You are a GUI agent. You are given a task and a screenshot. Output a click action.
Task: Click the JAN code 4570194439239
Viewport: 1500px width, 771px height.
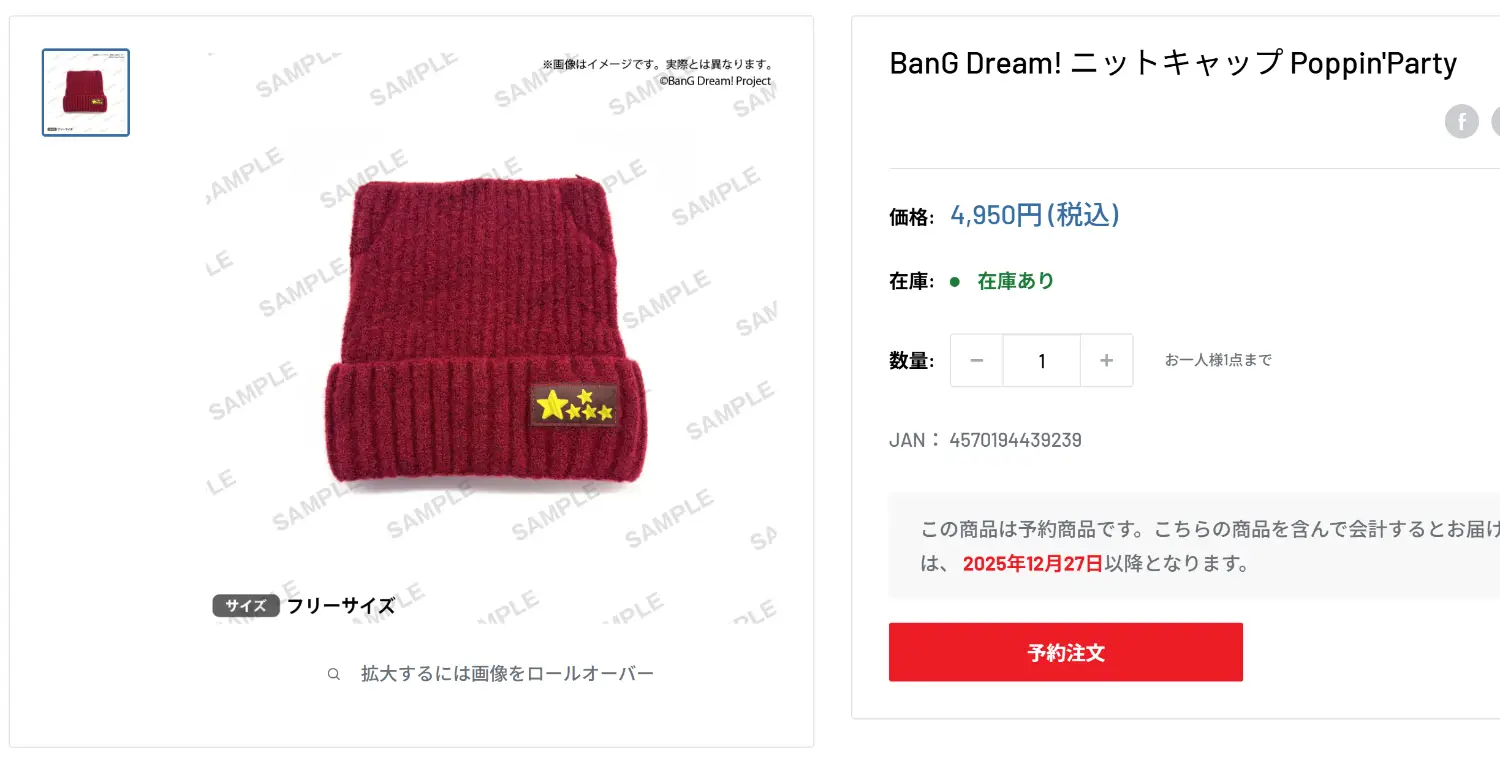coord(1015,440)
